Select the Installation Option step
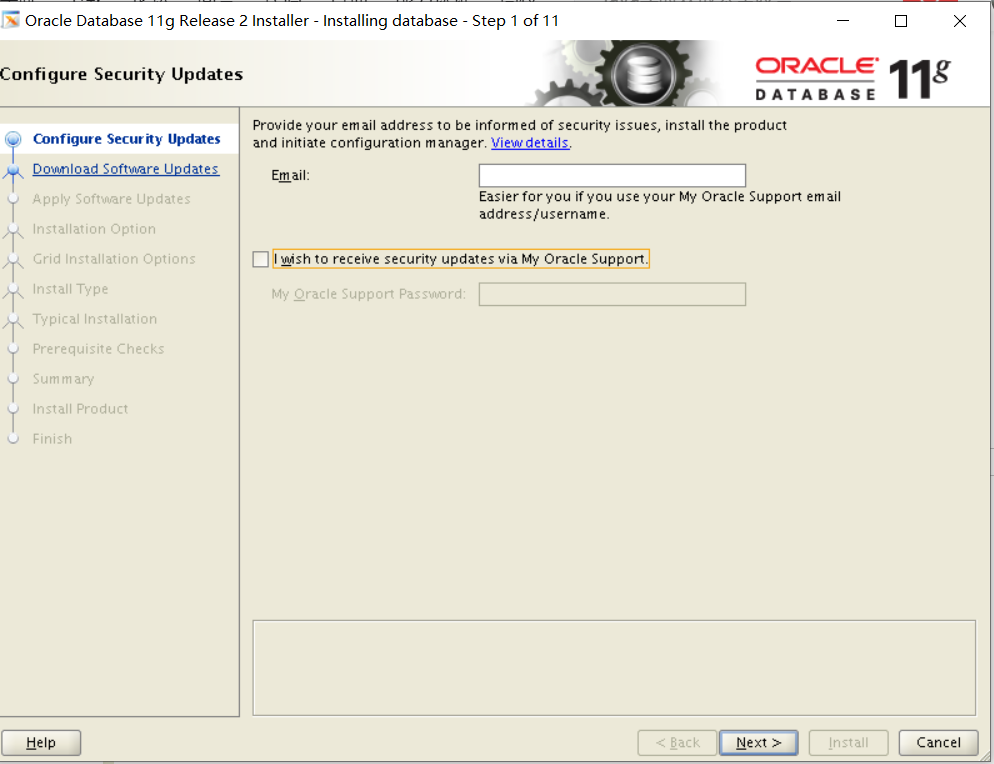Viewport: 994px width, 764px height. (x=94, y=229)
